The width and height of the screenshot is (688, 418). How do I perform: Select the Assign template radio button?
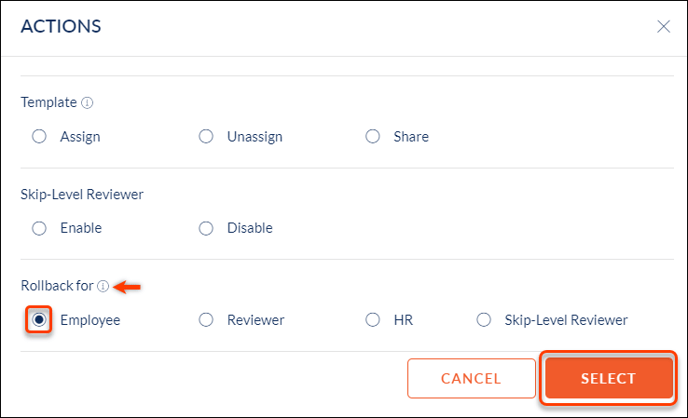(39, 136)
